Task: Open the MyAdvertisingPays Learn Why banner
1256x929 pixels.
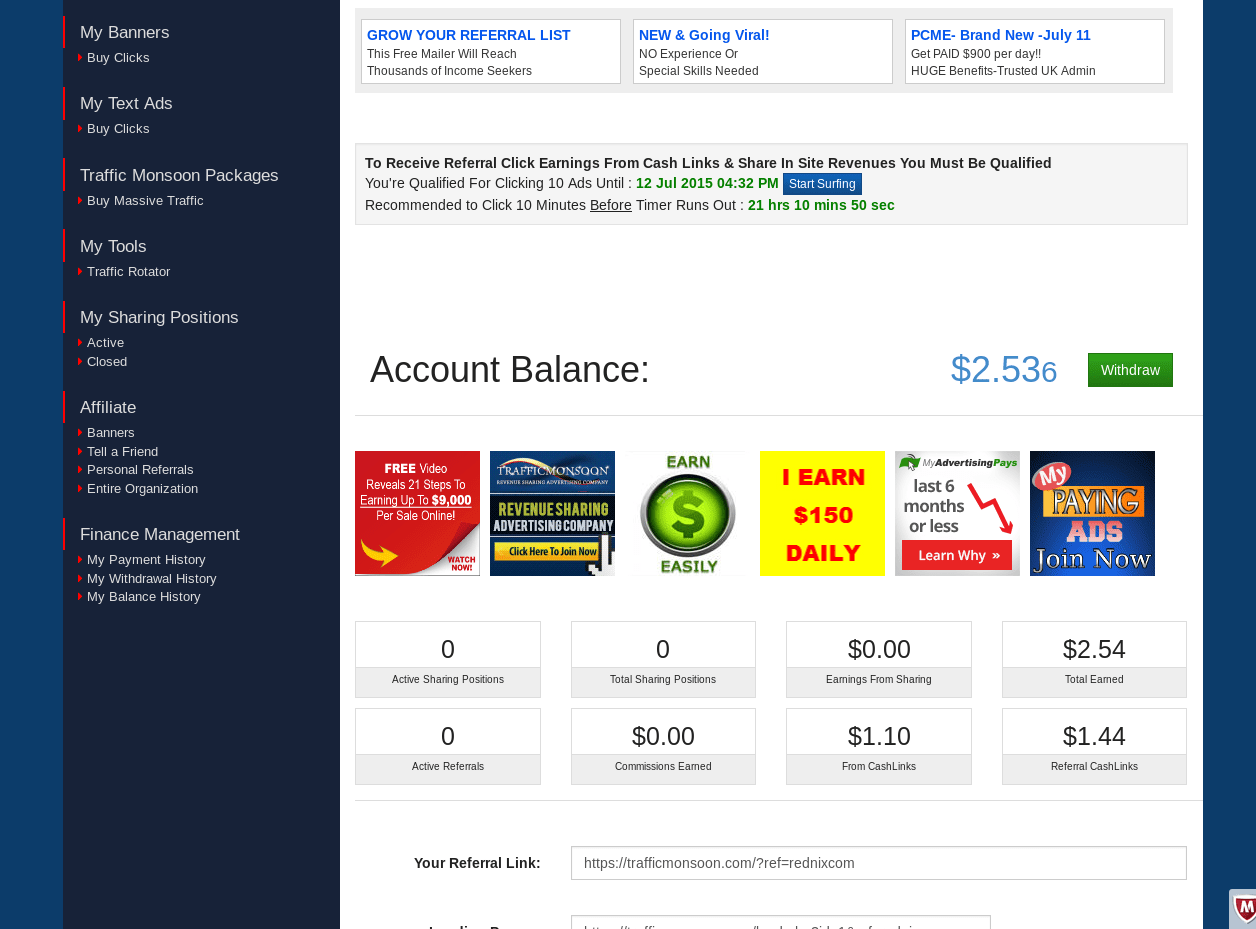Action: pyautogui.click(x=957, y=513)
